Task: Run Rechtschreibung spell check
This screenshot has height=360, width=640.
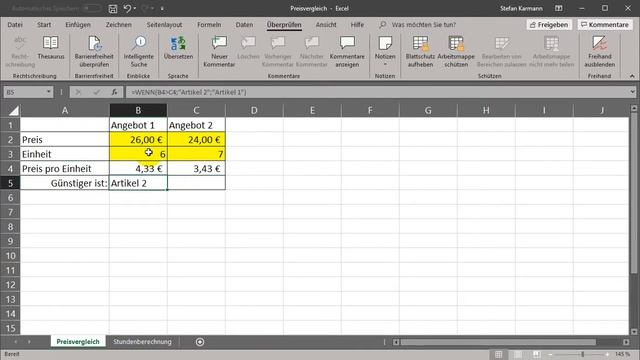Action: [20, 51]
